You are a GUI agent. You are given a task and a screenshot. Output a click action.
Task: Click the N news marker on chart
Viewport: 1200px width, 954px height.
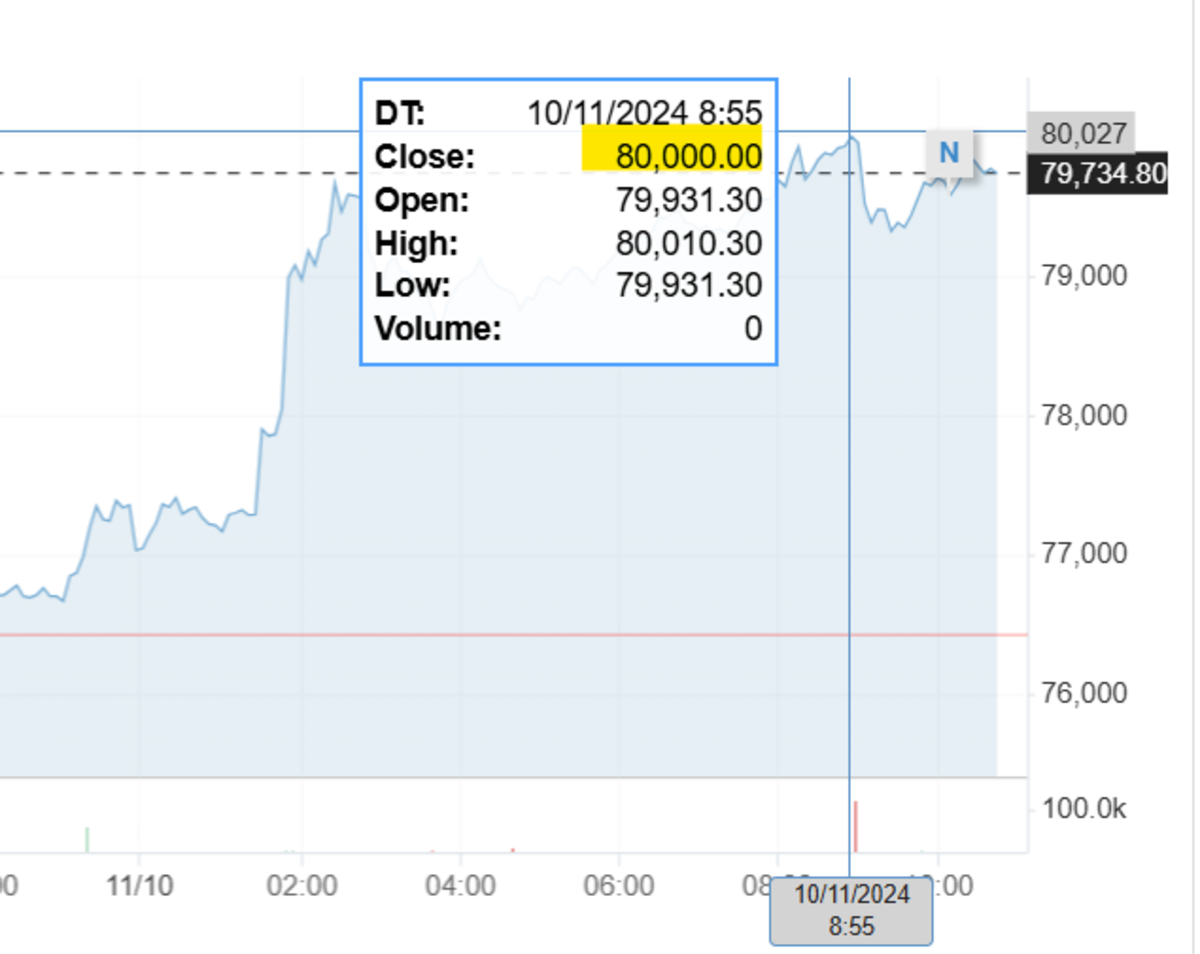948,153
